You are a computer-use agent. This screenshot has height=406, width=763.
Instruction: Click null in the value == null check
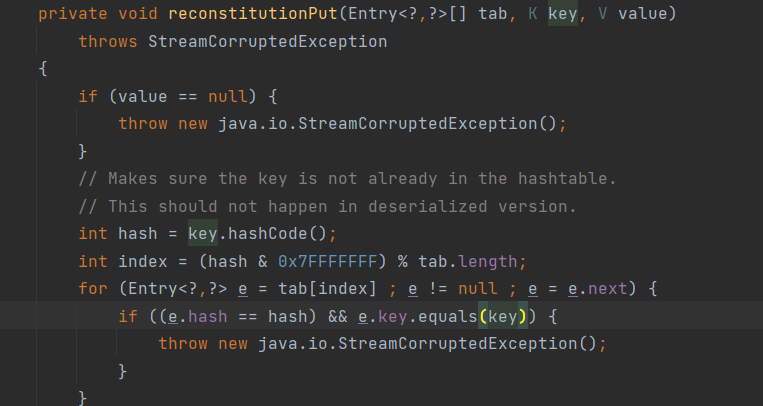228,96
